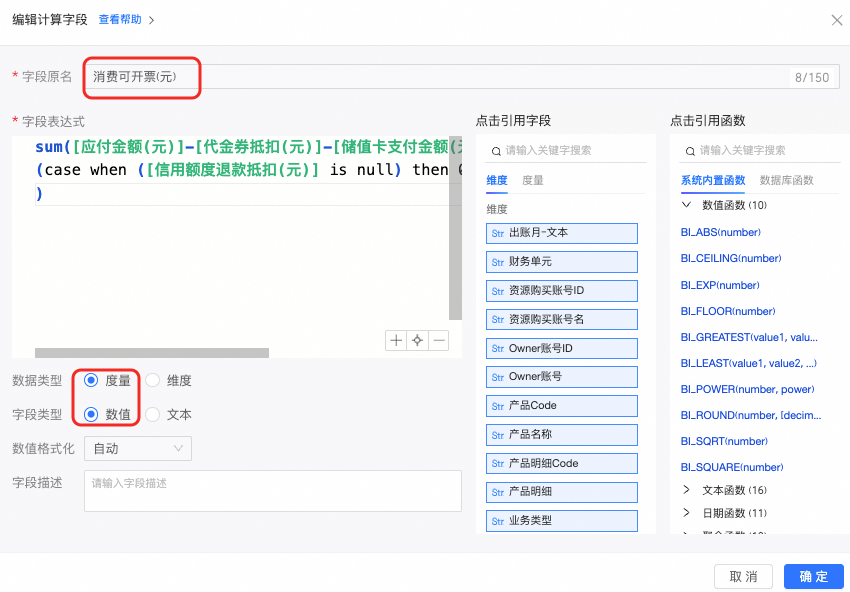850x592 pixels.
Task: Reference the 产品名称 field
Action: tap(562, 435)
